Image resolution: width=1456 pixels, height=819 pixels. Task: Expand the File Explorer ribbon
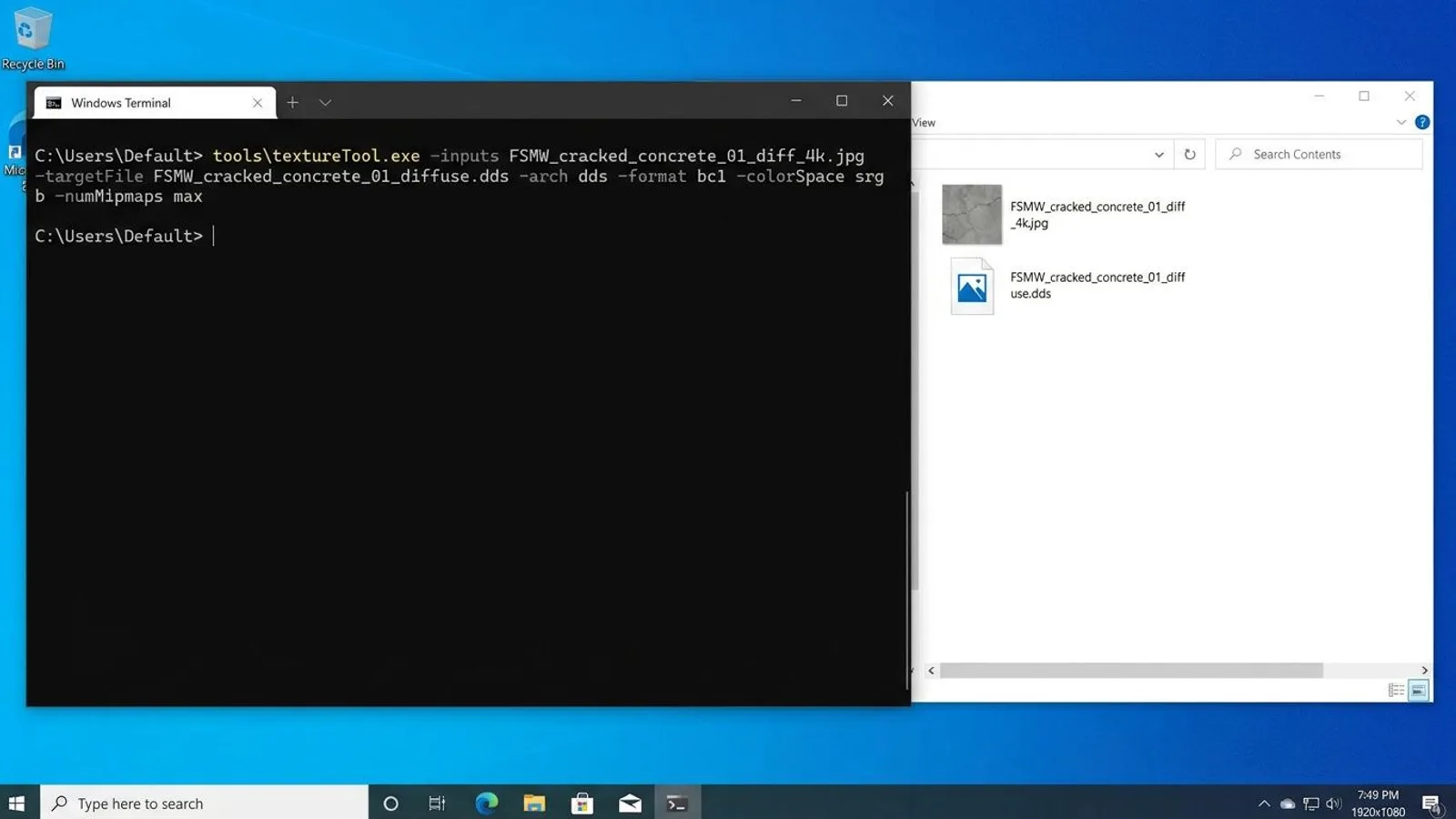click(1401, 122)
